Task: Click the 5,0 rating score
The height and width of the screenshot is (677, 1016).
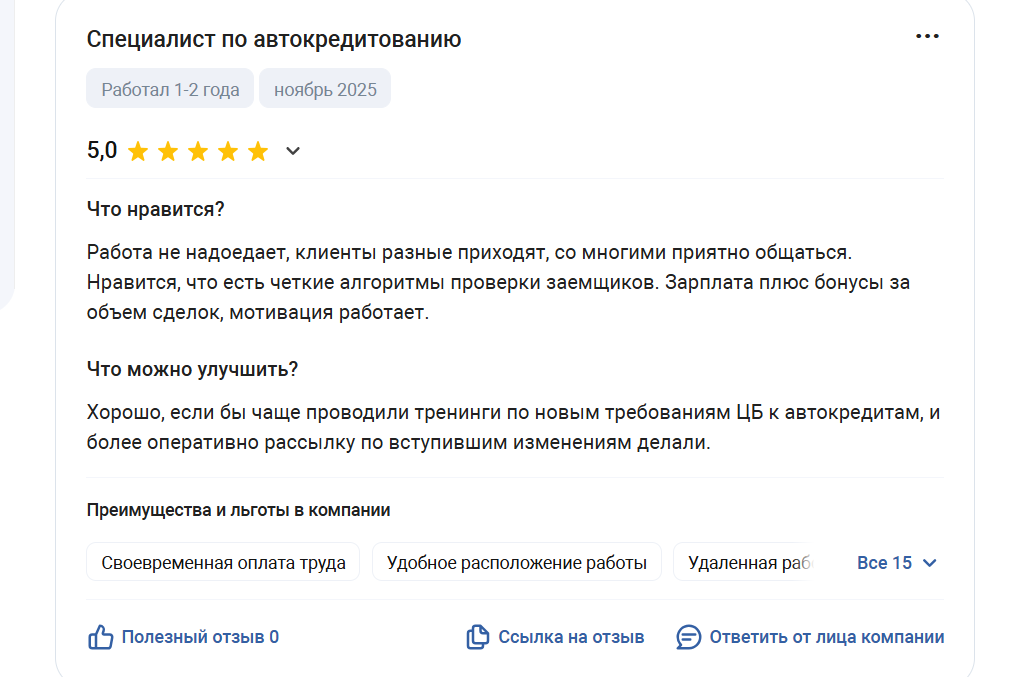Action: point(102,151)
